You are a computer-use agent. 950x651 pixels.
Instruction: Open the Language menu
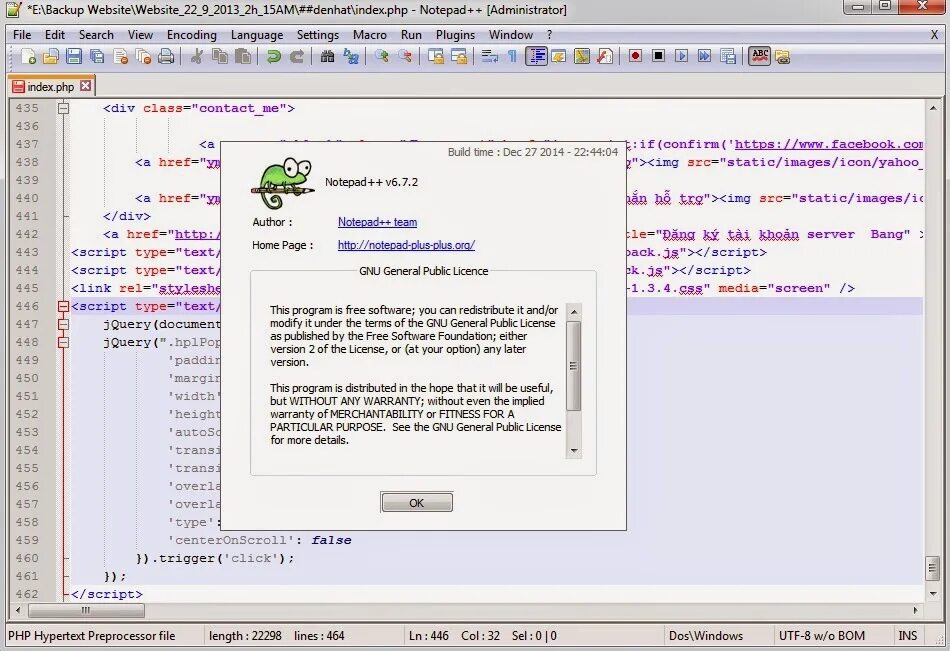(x=257, y=35)
